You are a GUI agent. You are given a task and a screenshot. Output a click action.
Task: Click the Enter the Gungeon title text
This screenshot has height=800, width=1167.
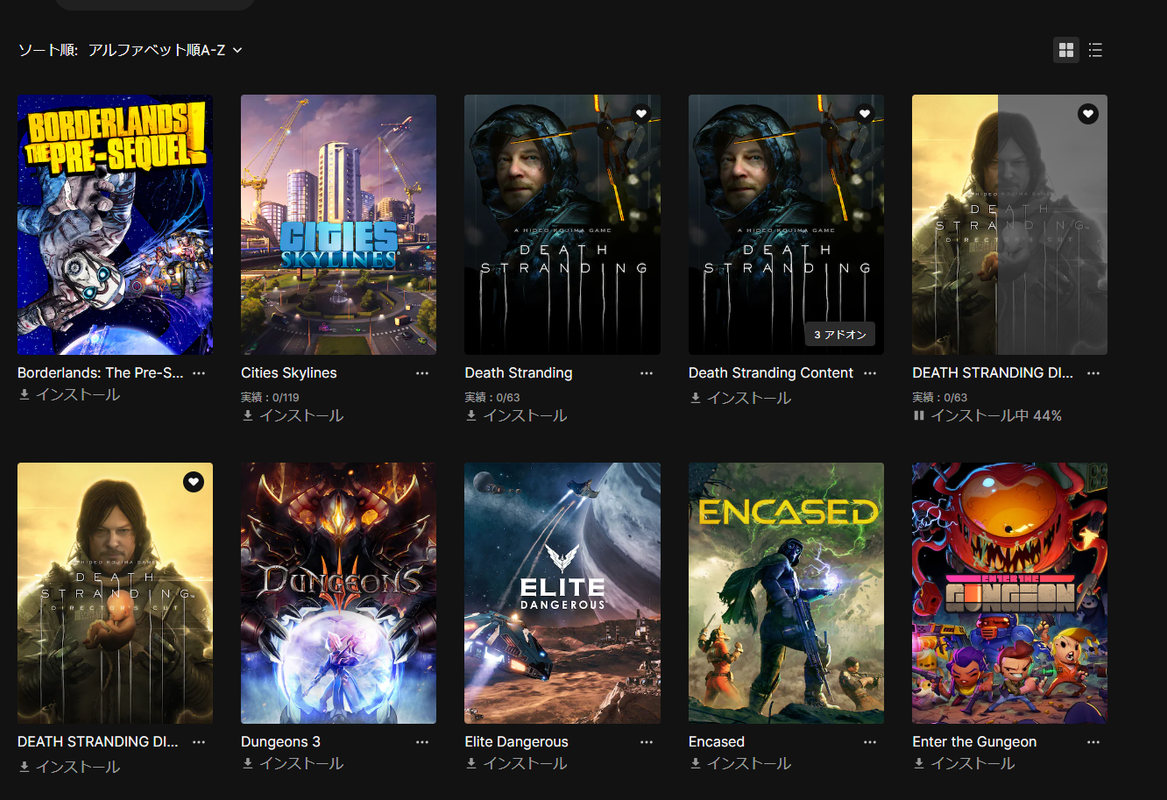pyautogui.click(x=974, y=742)
